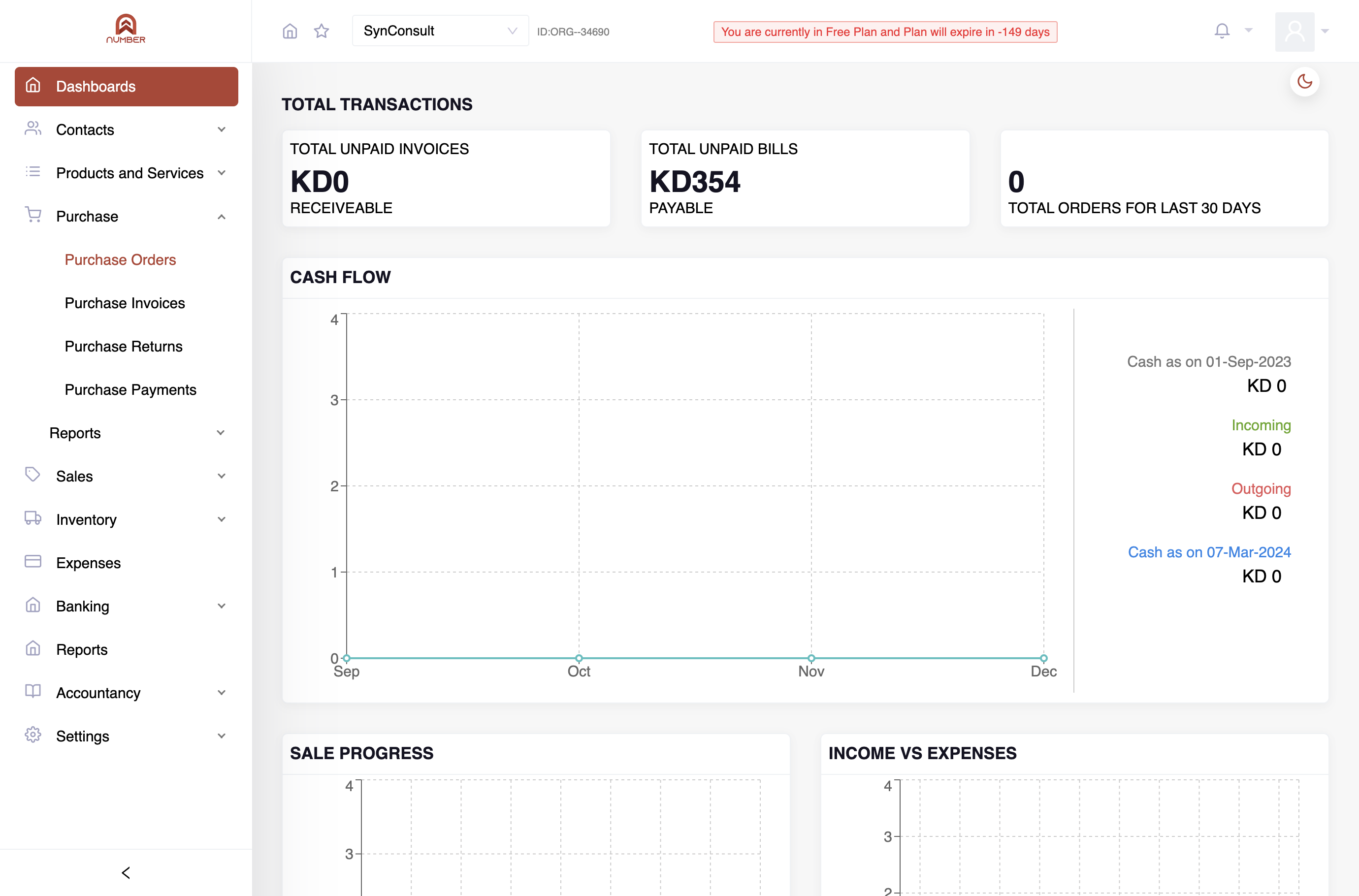
Task: Click the Number logo
Action: tap(126, 29)
